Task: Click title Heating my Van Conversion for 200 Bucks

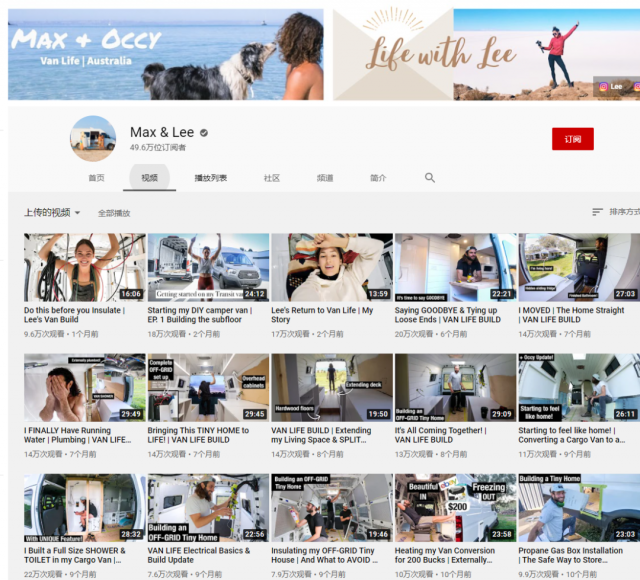Action: (444, 555)
